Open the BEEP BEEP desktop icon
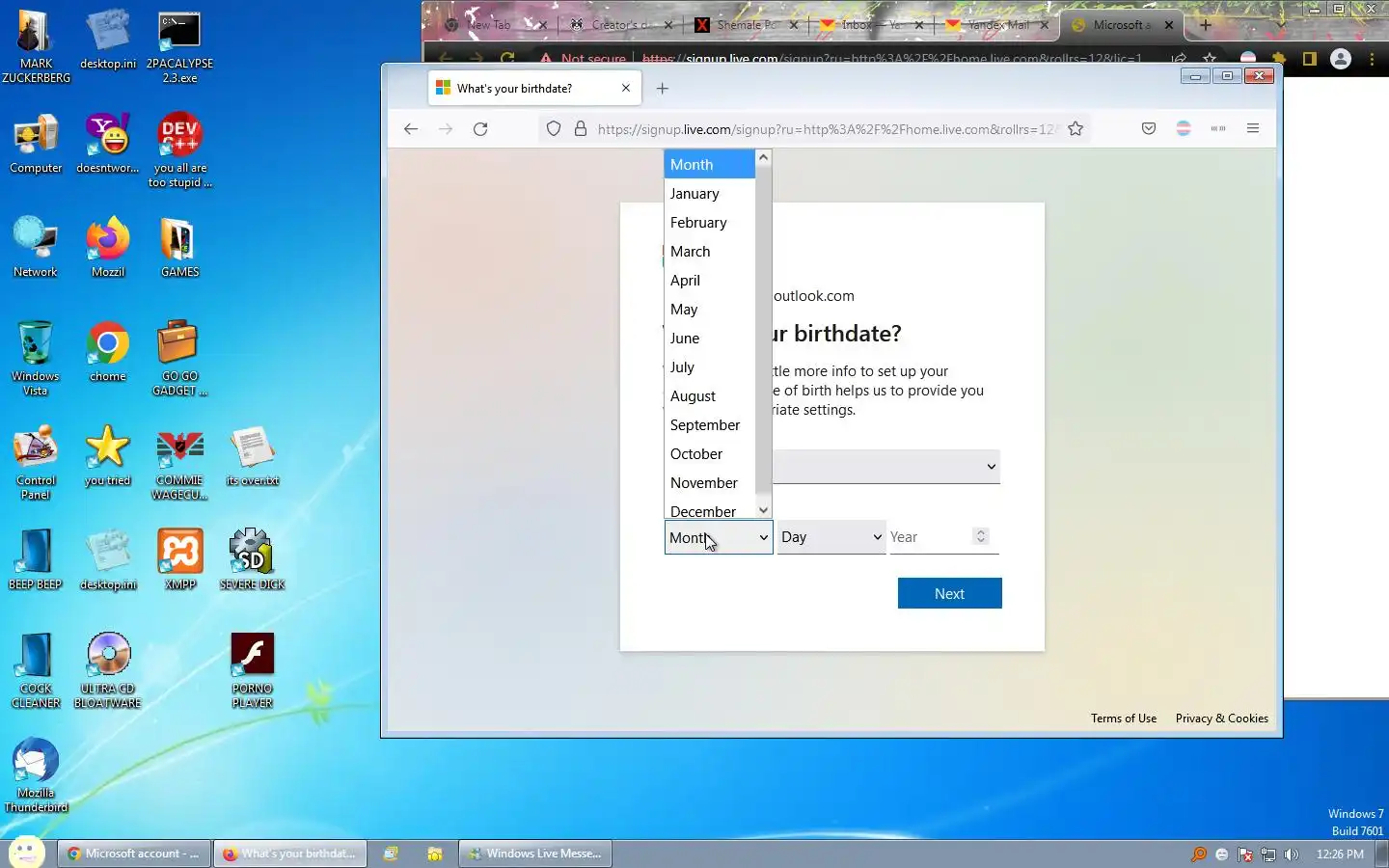The image size is (1389, 868). tap(36, 559)
